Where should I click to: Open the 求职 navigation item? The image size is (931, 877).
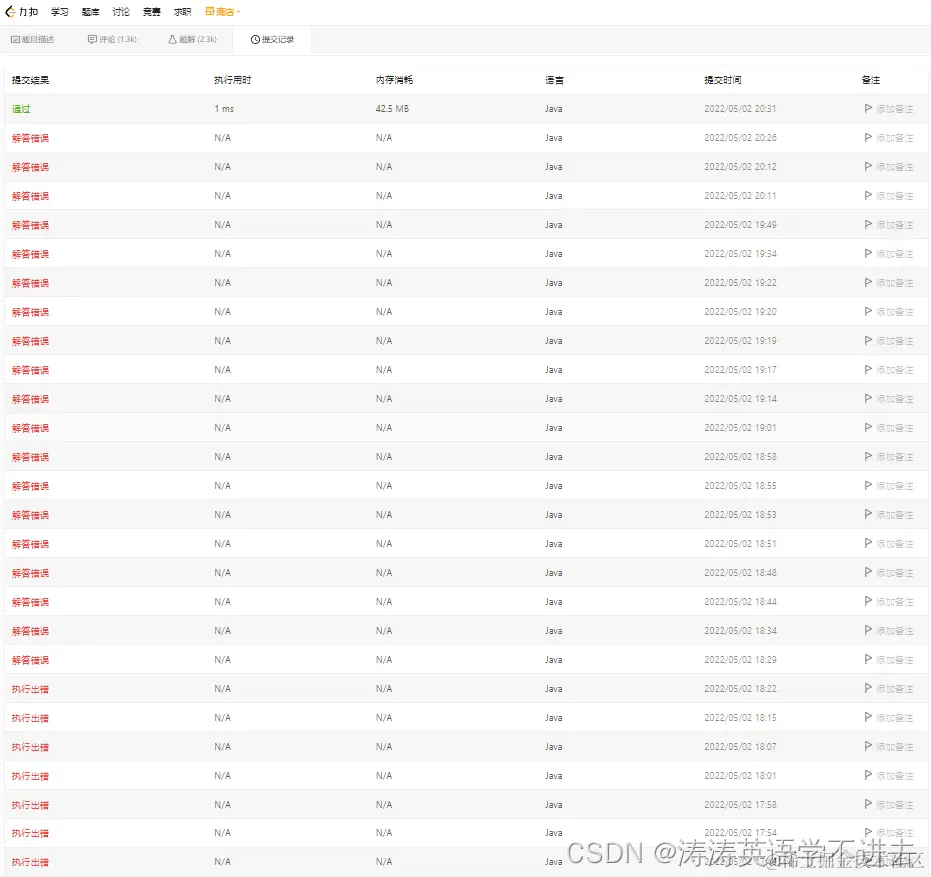tap(182, 12)
